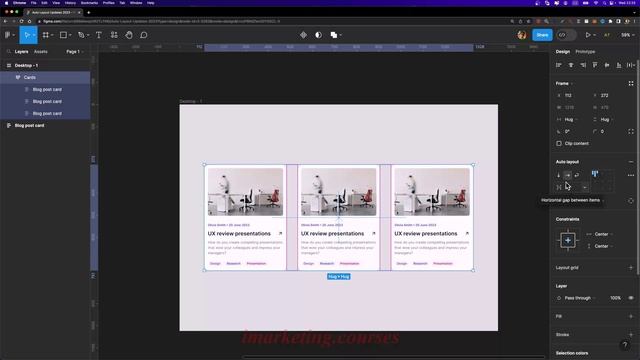Set auto layout direction to vertical
Screen dimensions: 640x360
tap(559, 175)
